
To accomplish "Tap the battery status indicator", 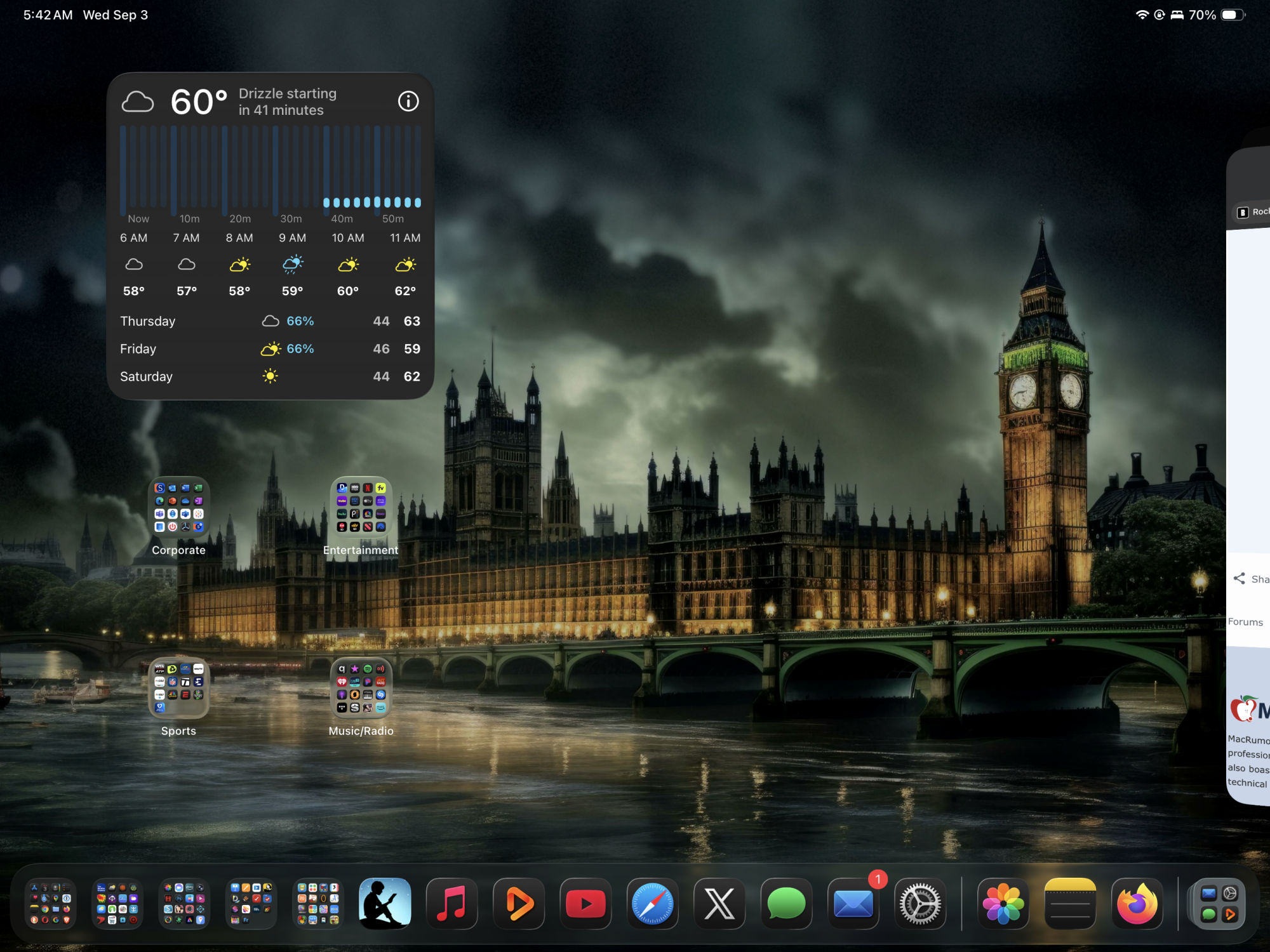I will [1232, 15].
